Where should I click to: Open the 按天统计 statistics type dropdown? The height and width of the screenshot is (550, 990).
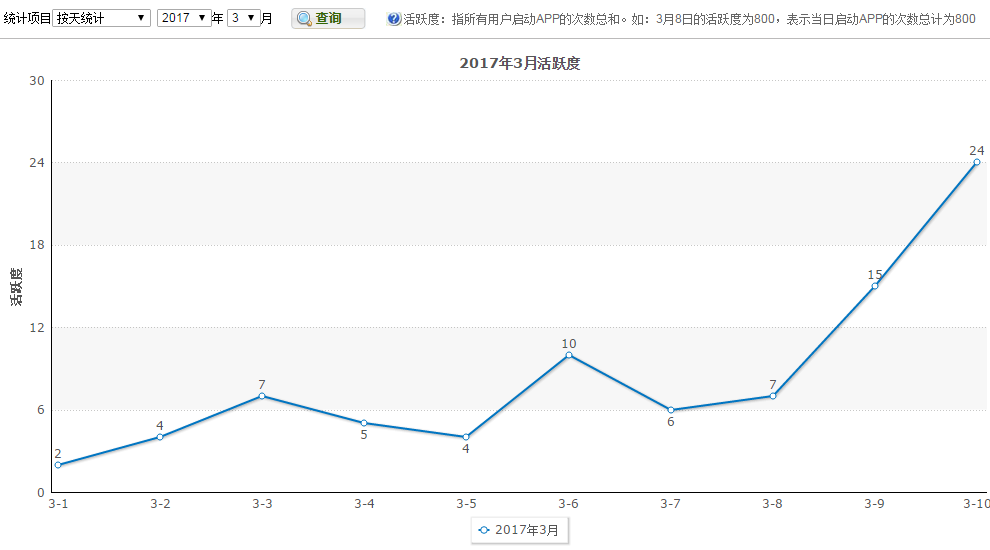coord(101,18)
